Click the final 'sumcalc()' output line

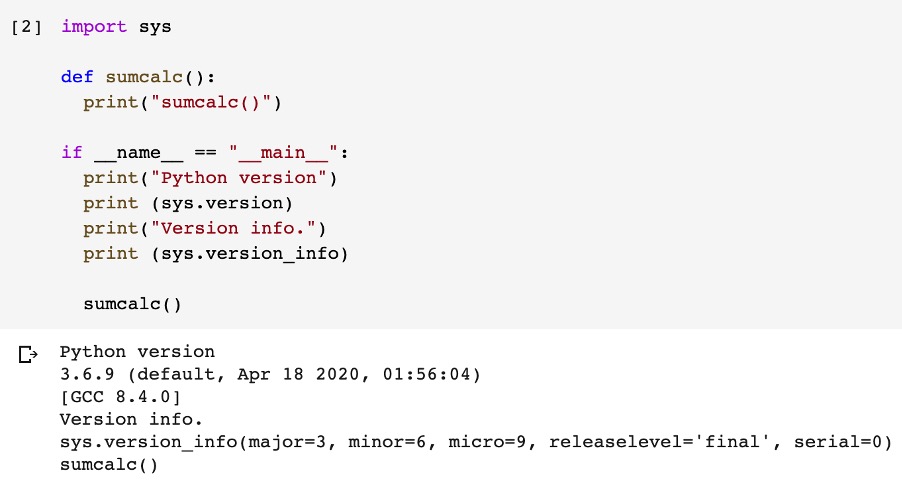[x=109, y=465]
